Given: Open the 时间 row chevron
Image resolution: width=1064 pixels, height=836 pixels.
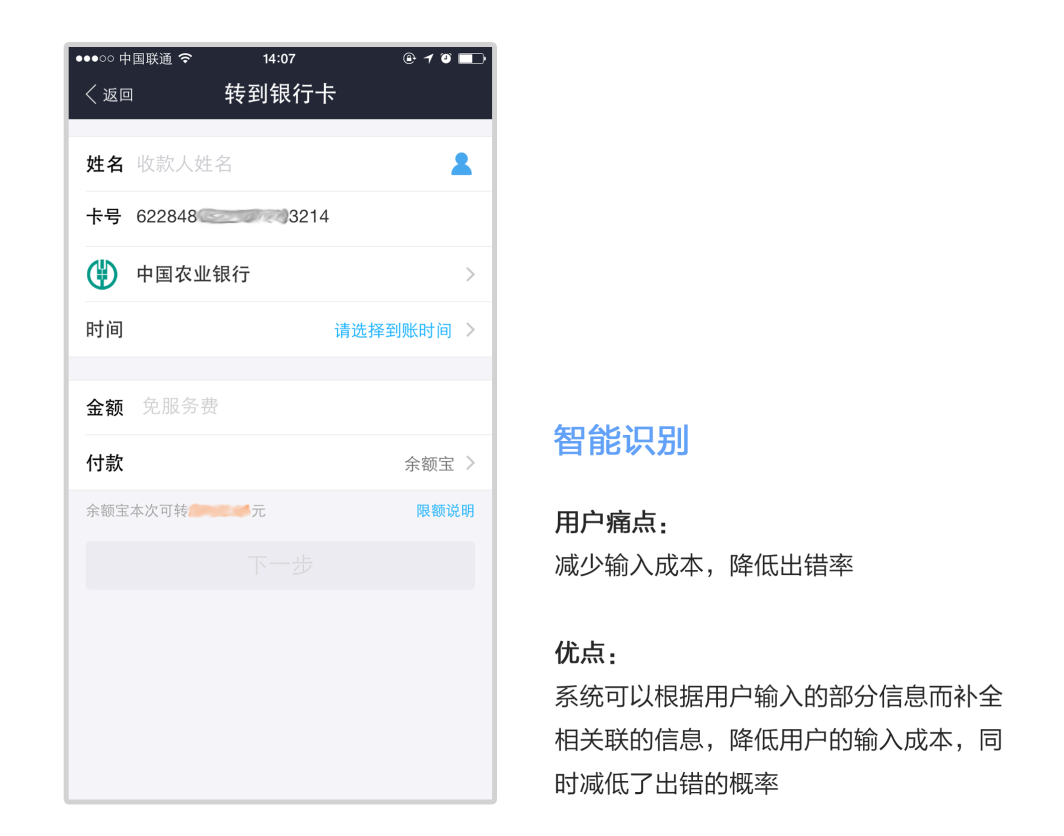Looking at the screenshot, I should tap(470, 330).
